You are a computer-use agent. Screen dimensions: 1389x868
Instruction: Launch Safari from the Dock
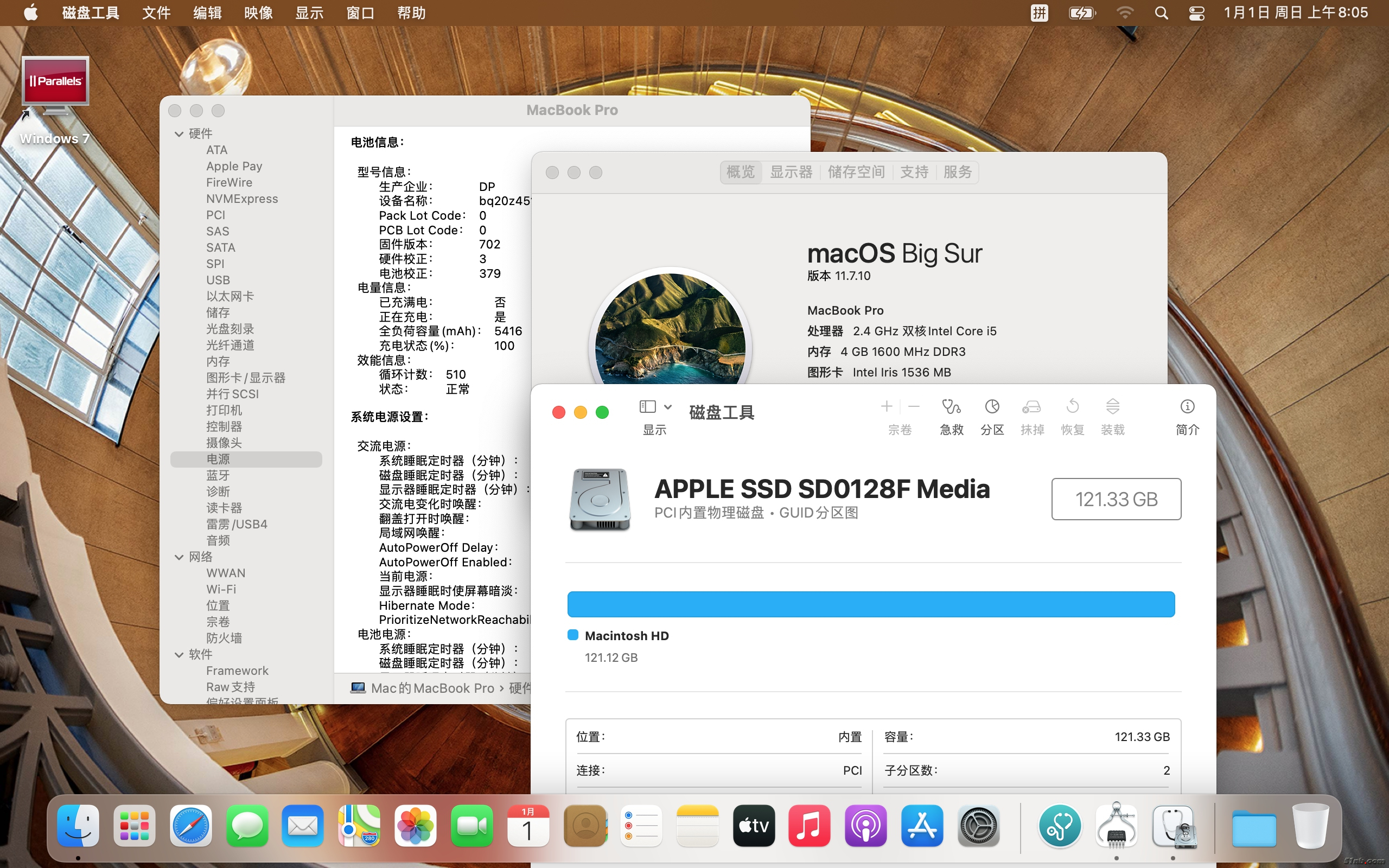point(190,826)
